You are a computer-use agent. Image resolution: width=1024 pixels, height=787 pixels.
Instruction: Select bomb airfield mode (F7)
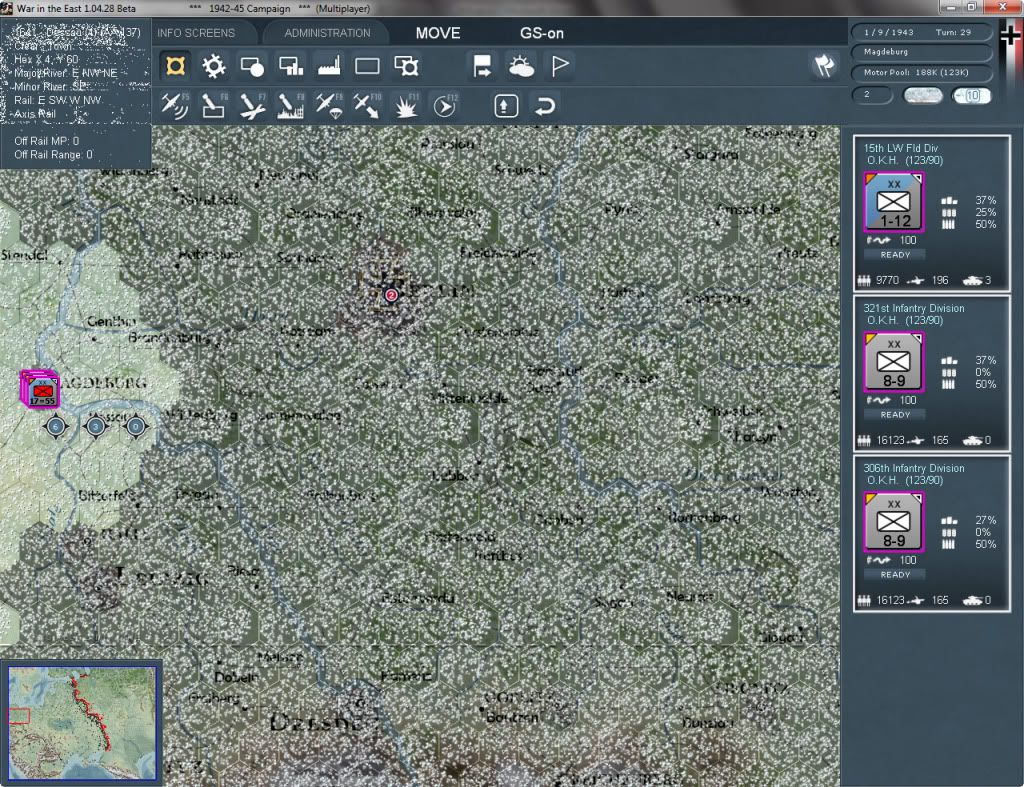click(252, 105)
